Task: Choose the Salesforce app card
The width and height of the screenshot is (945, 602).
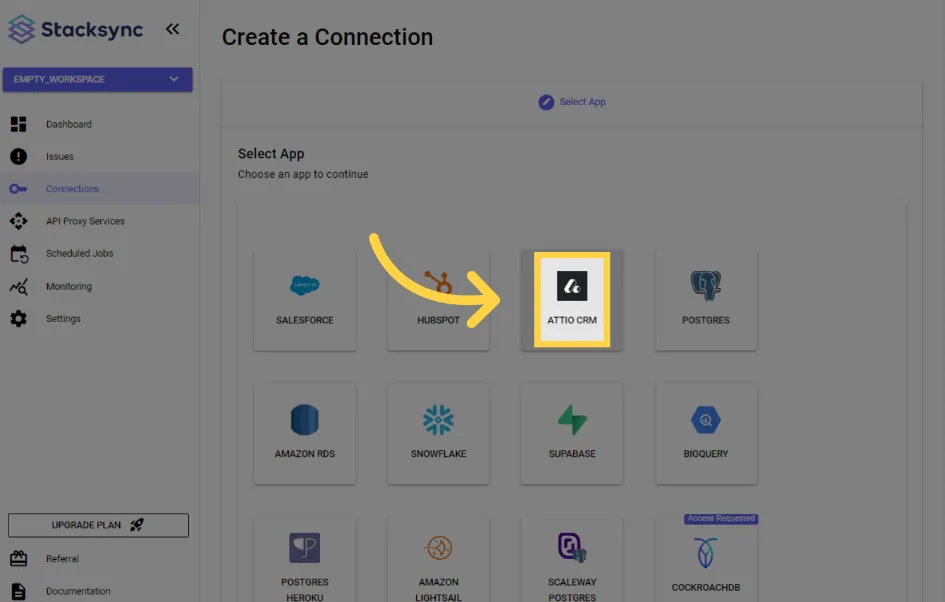Action: pyautogui.click(x=305, y=299)
